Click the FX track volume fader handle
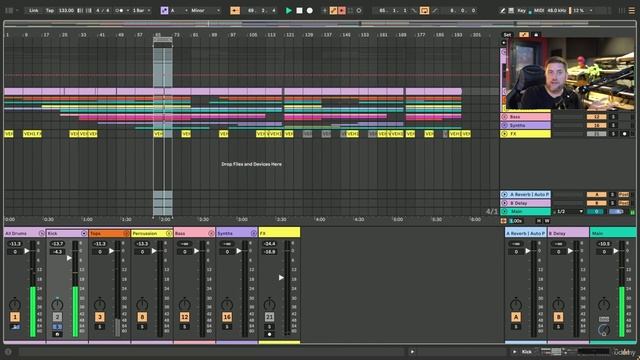This screenshot has width=640, height=360. click(x=281, y=278)
